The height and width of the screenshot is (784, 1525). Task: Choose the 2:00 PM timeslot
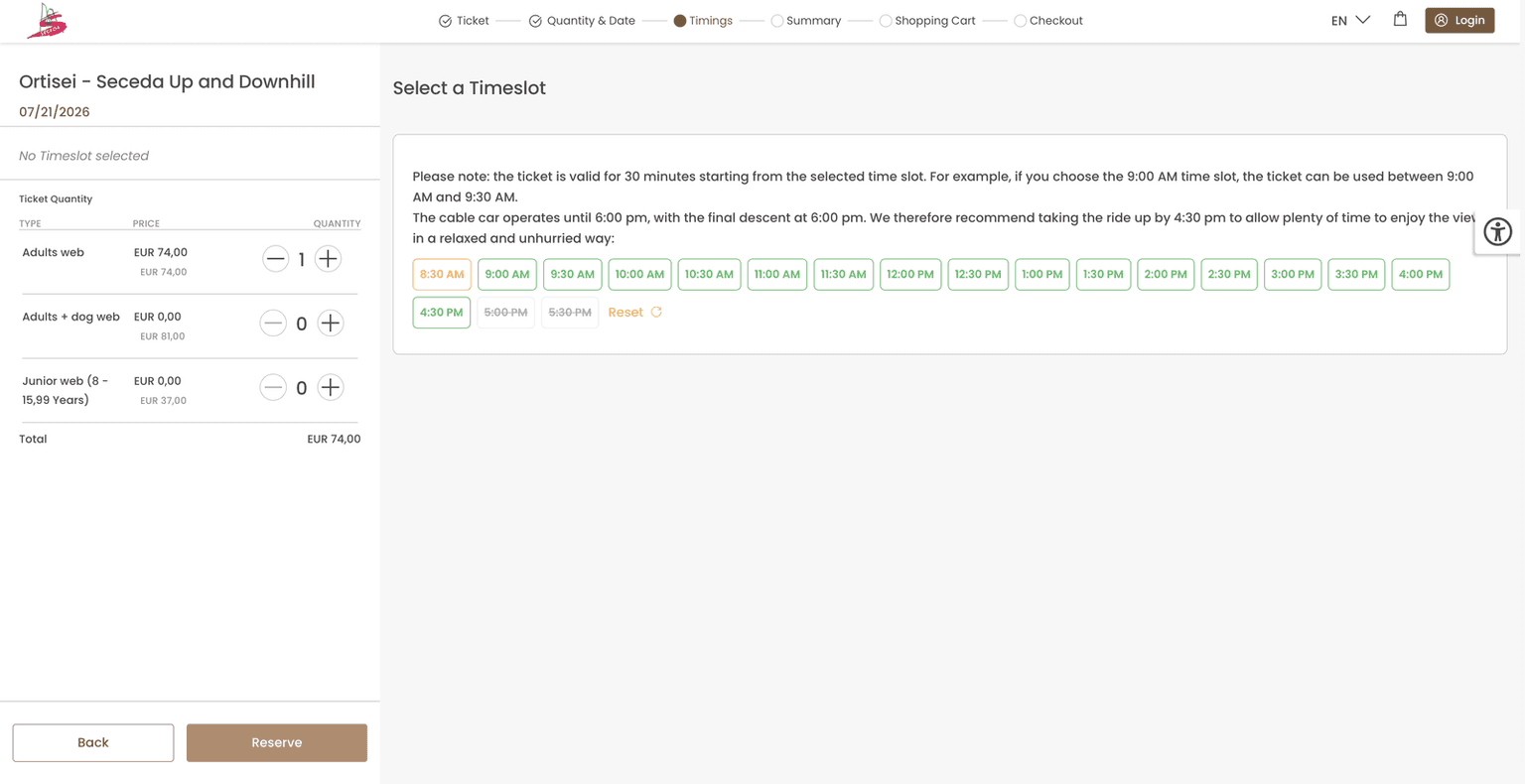pos(1166,274)
